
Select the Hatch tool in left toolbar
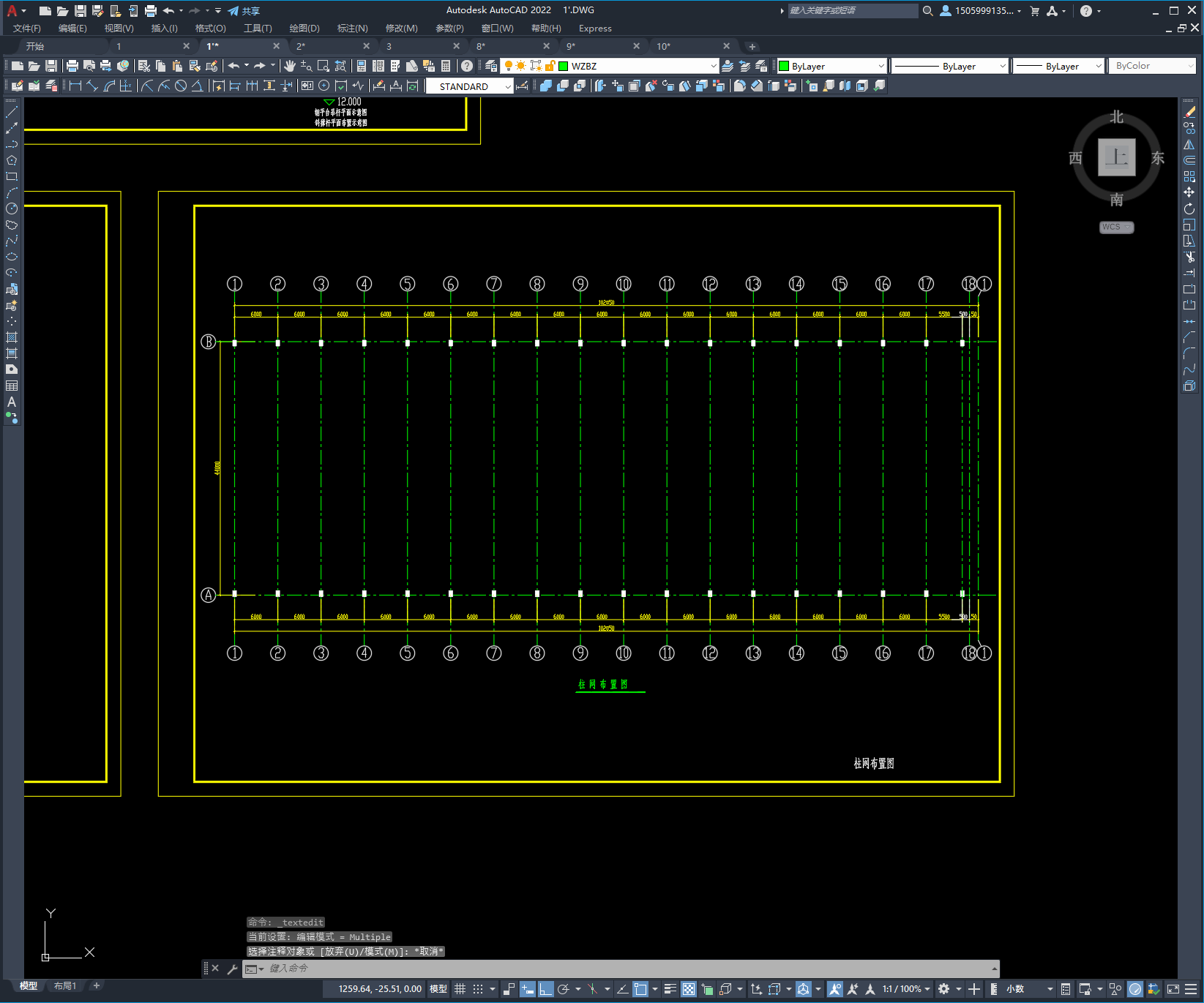[x=12, y=337]
